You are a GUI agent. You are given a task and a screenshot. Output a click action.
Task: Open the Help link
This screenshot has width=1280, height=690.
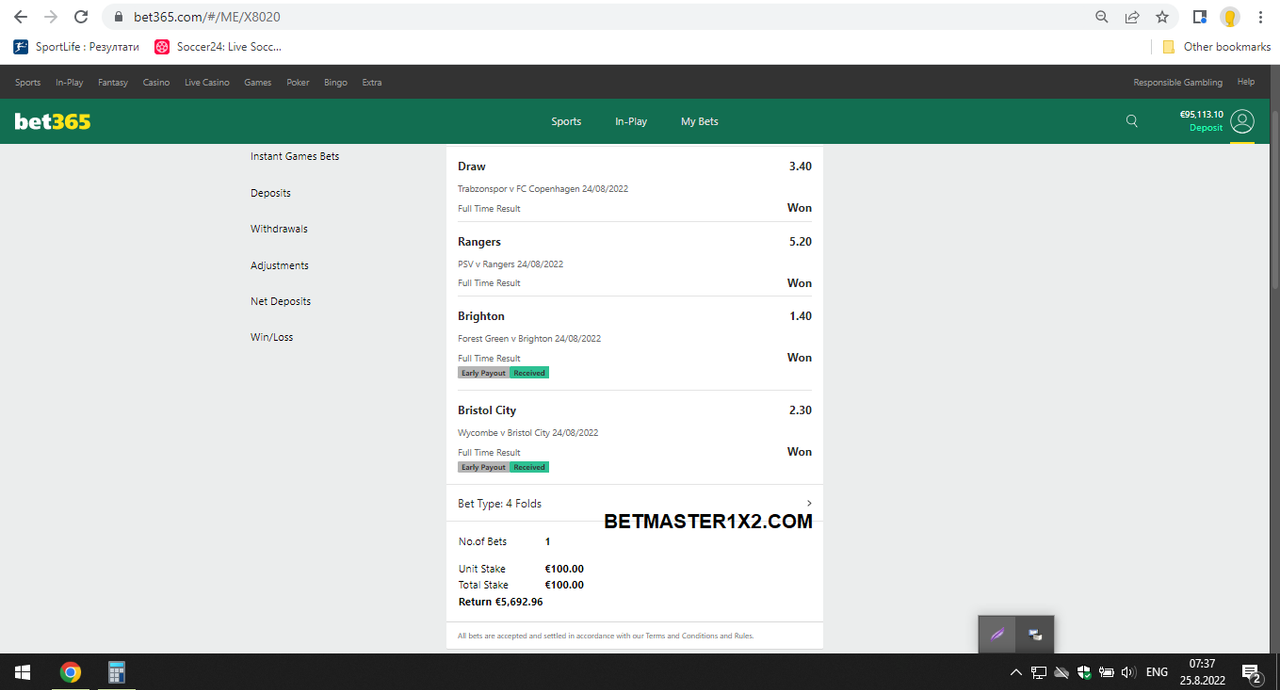coord(1246,82)
